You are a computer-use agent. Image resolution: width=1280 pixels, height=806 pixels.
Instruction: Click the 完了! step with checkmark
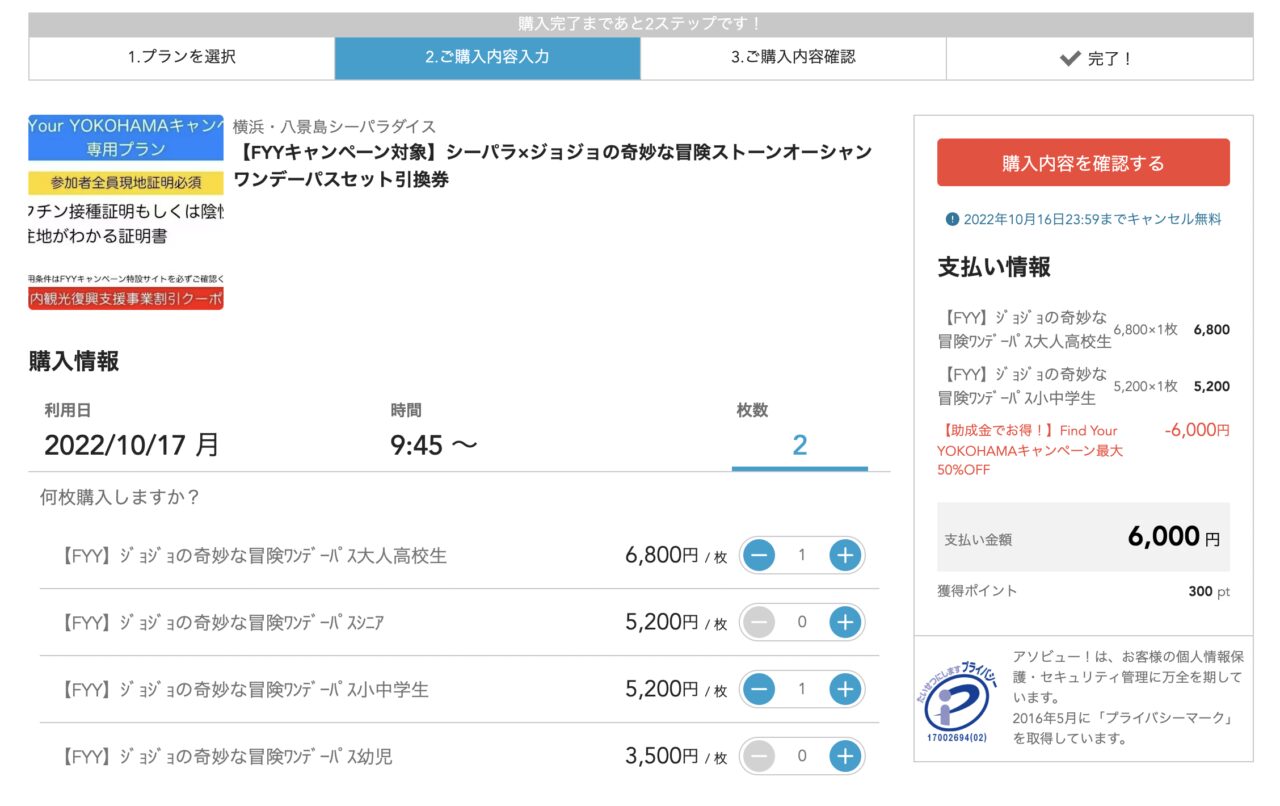[x=1099, y=58]
